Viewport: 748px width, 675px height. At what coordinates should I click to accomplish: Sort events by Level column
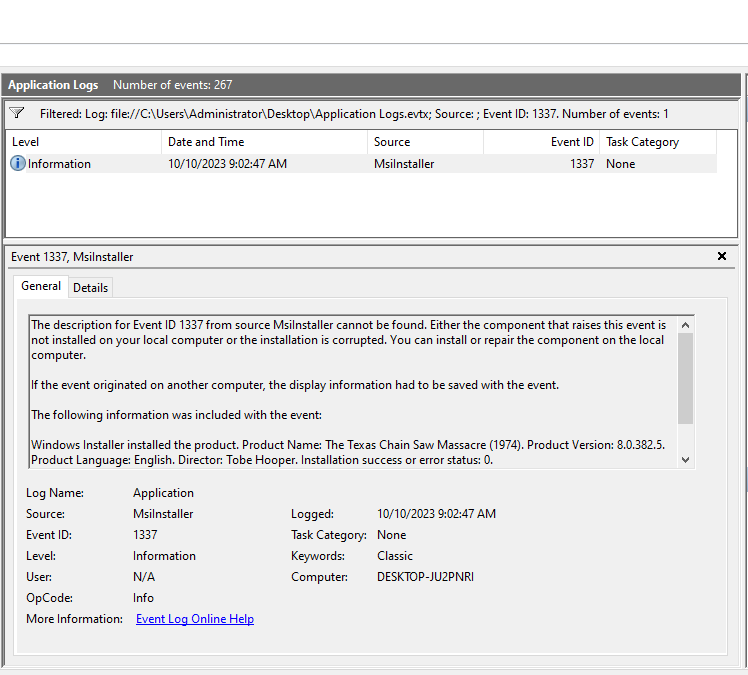click(x=83, y=142)
